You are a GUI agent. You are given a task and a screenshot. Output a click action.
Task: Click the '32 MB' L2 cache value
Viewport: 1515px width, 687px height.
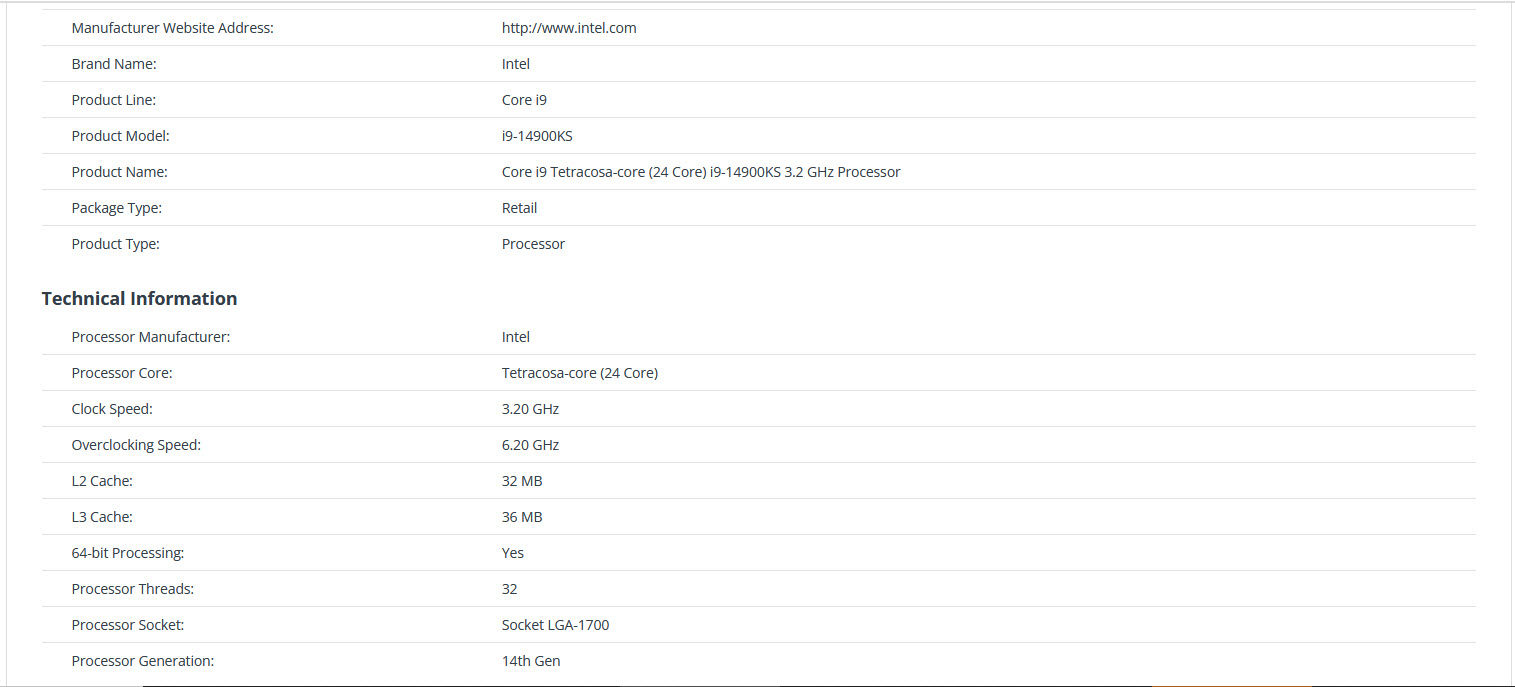[x=522, y=481]
